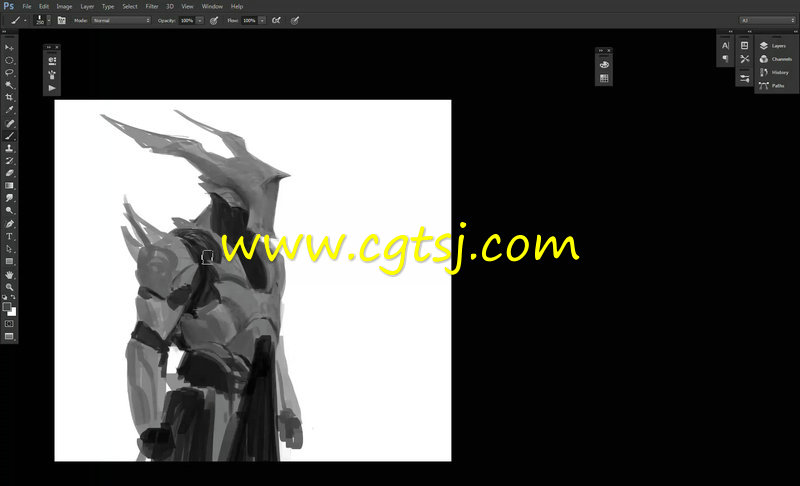The width and height of the screenshot is (800, 486).
Task: Select the Healing Brush tool
Action: 9,123
